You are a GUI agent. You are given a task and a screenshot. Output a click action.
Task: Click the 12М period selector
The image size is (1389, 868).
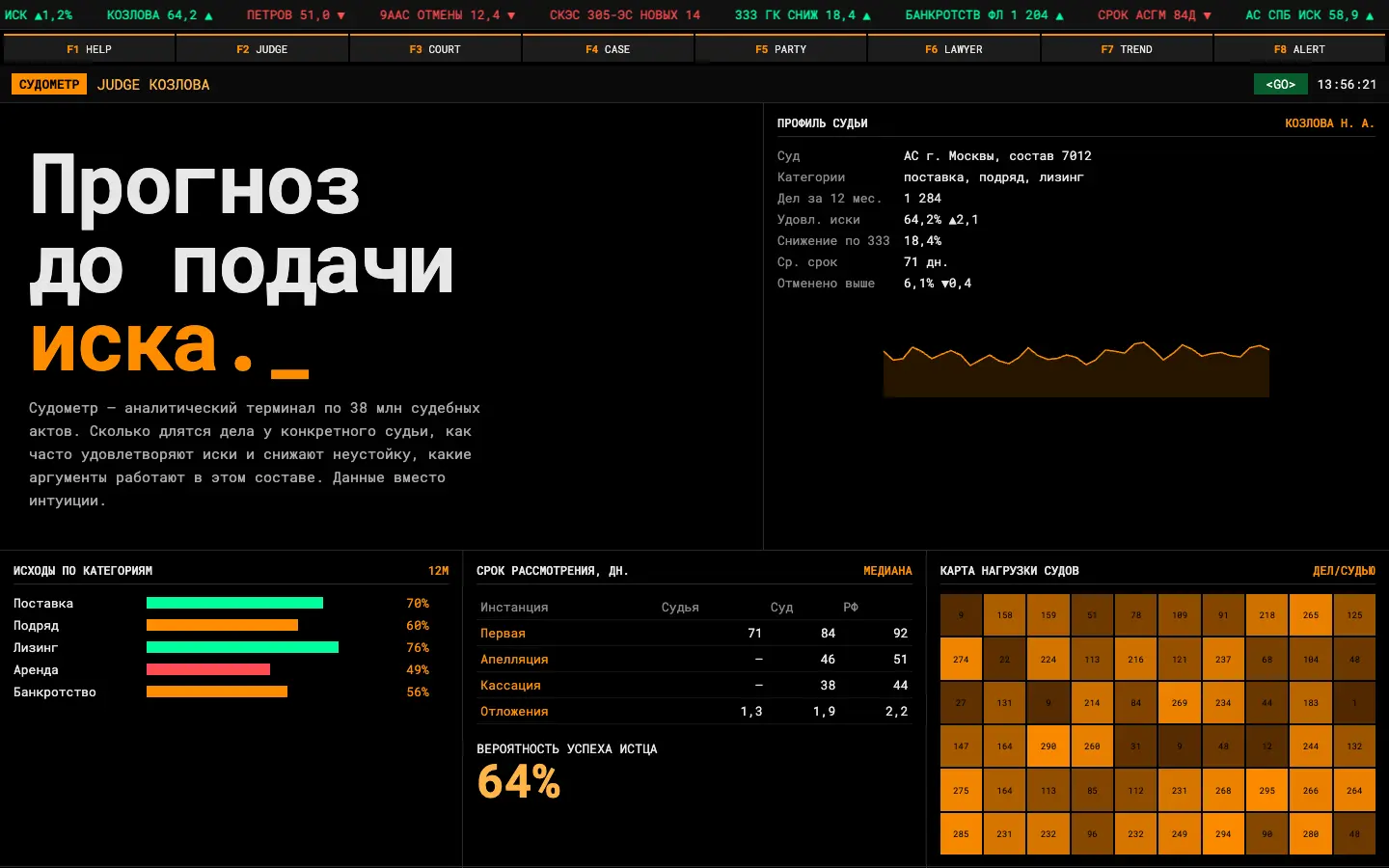pos(438,571)
